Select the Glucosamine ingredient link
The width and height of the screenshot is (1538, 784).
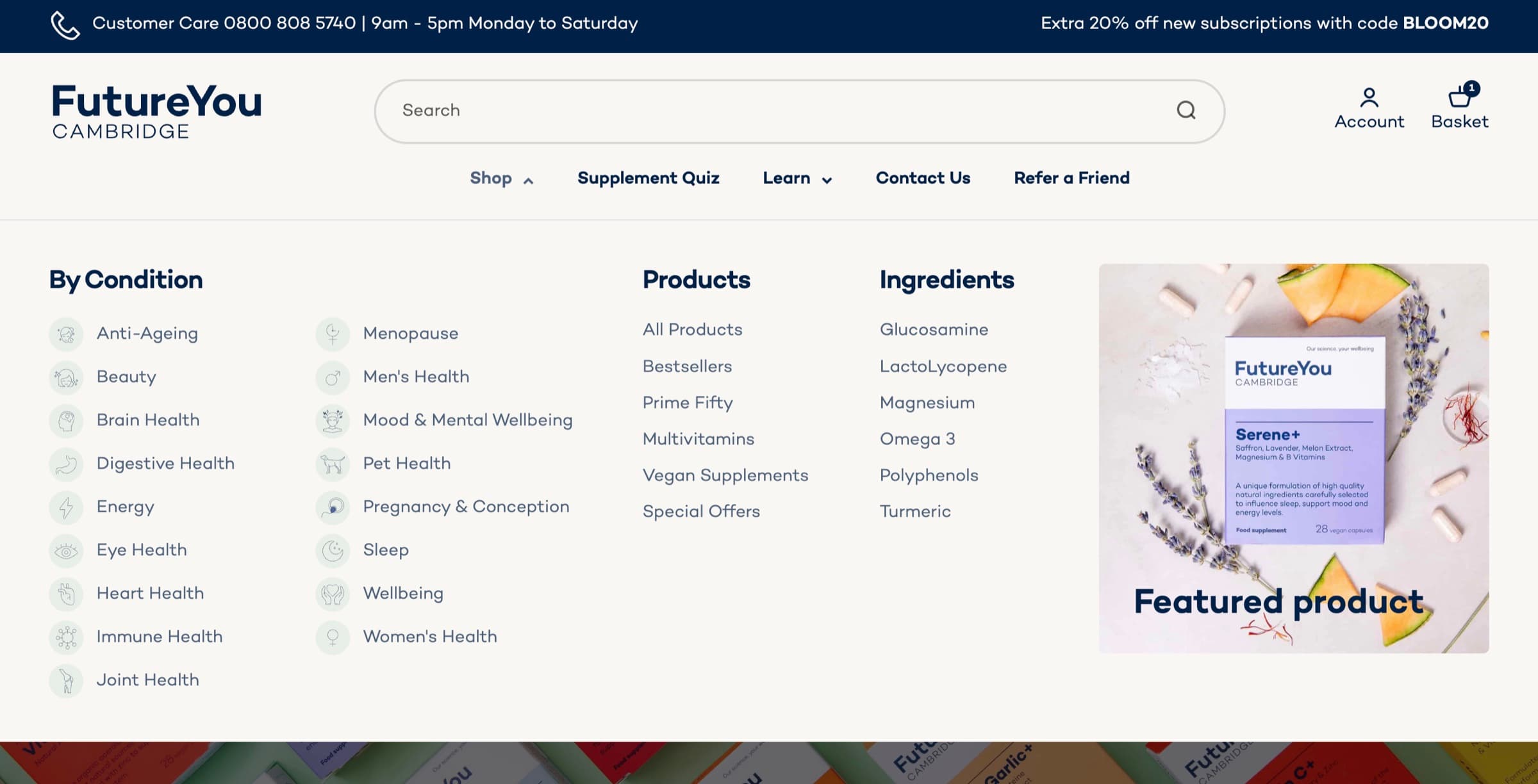[x=934, y=330]
